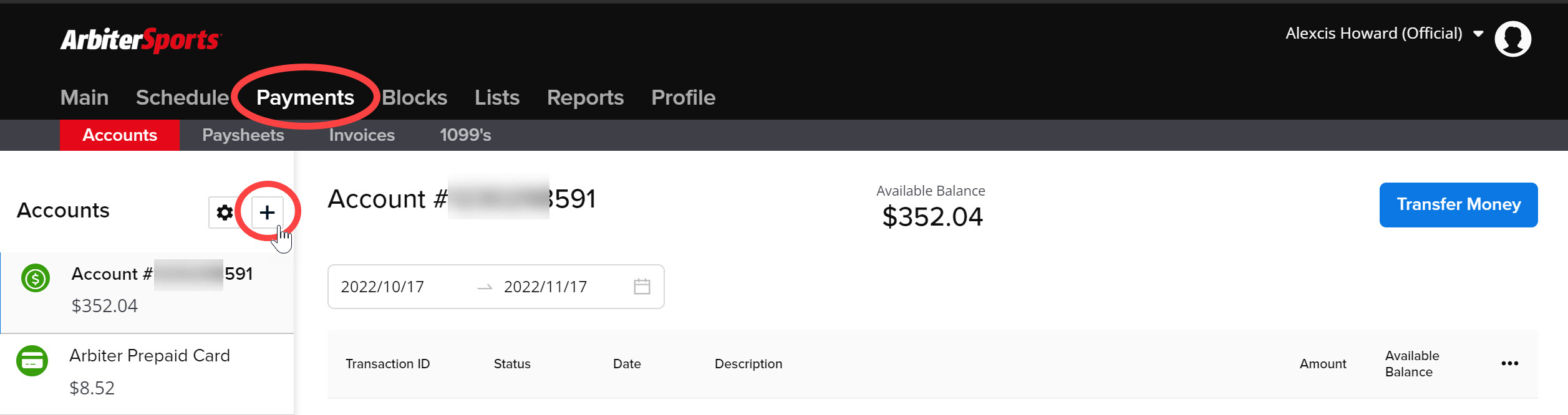Open the Payments menu tab
Screen dimensions: 1568x415
305,97
